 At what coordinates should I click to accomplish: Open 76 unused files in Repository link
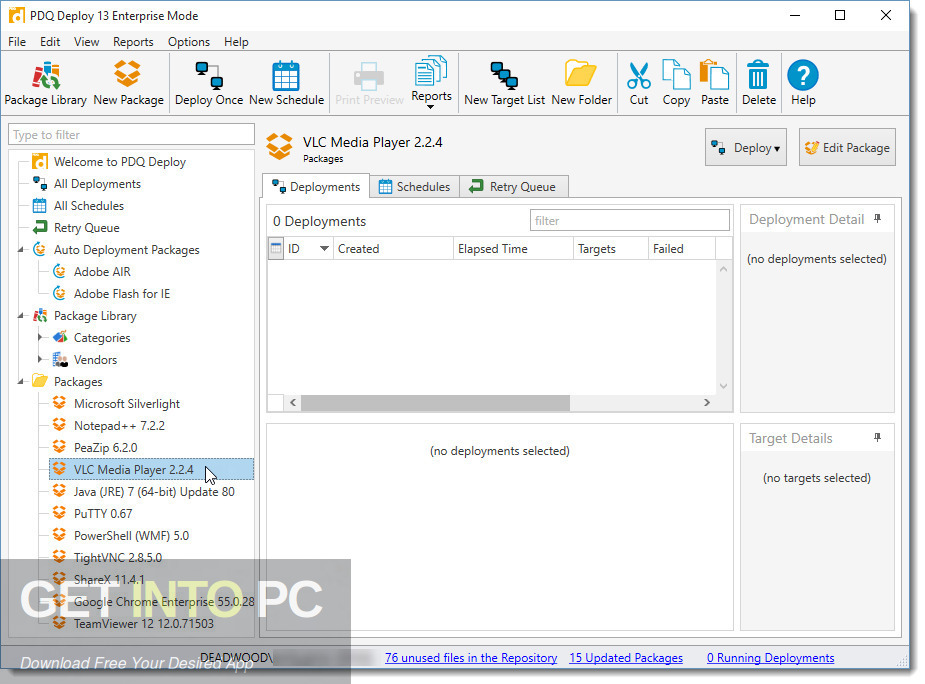click(471, 657)
